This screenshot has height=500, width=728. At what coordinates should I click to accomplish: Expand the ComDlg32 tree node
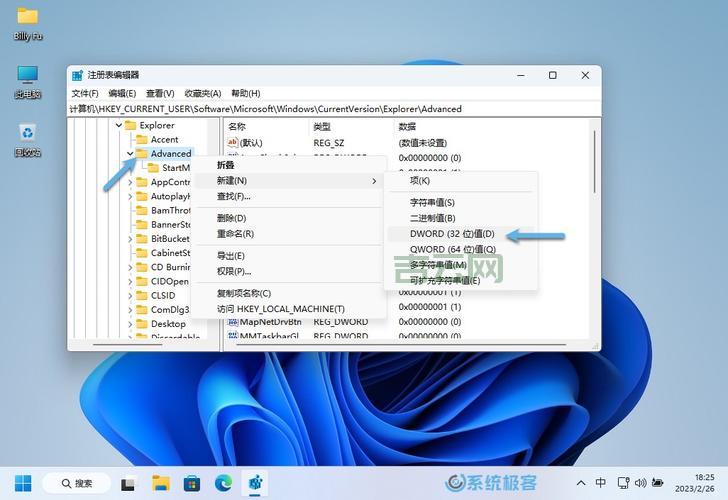tap(130, 310)
